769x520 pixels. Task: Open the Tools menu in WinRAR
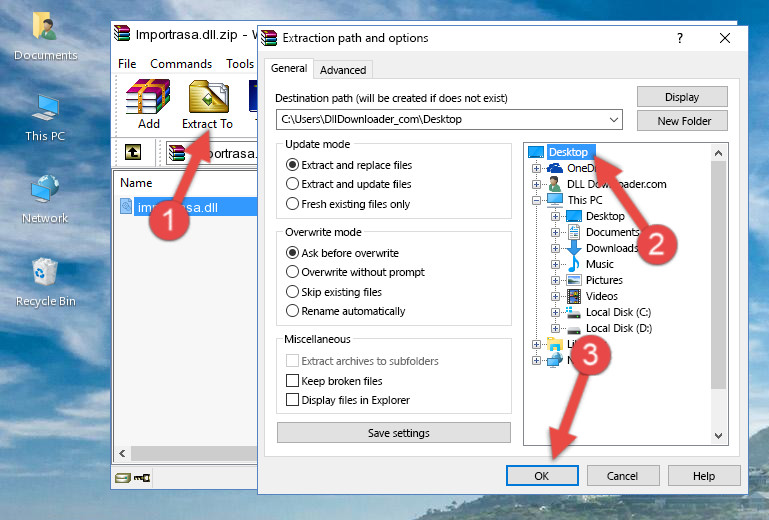240,64
